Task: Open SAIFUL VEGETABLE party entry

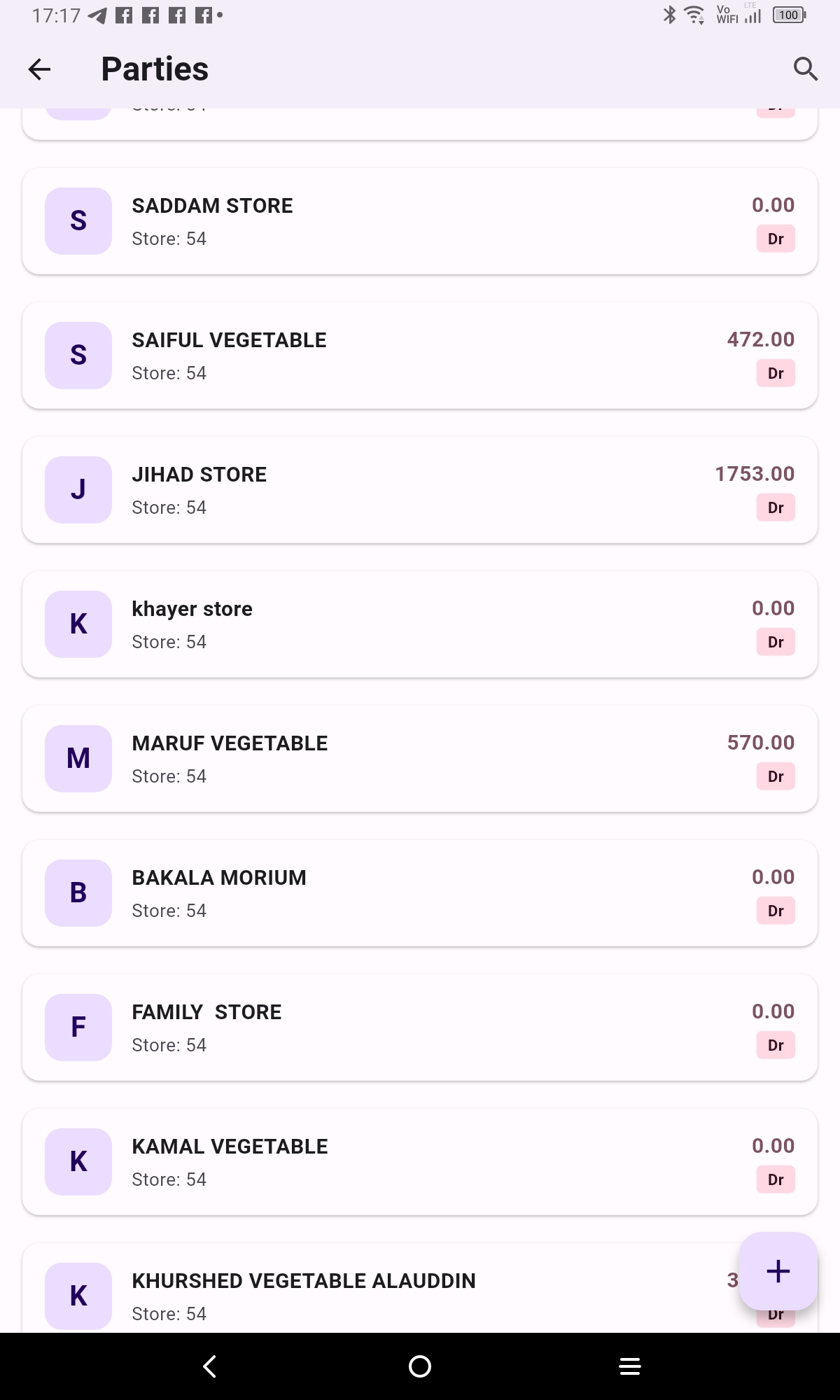Action: pyautogui.click(x=420, y=356)
